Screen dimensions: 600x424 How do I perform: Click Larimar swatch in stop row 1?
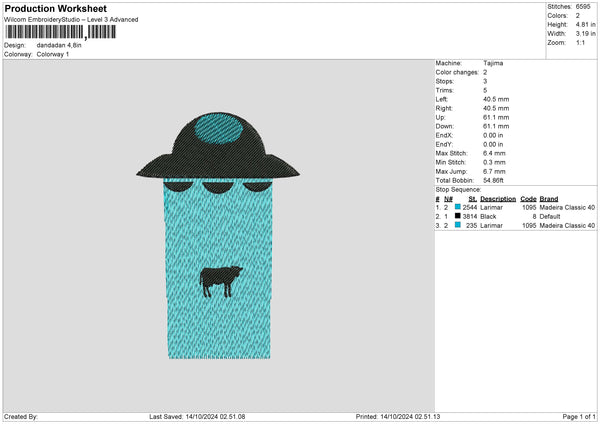pos(458,207)
